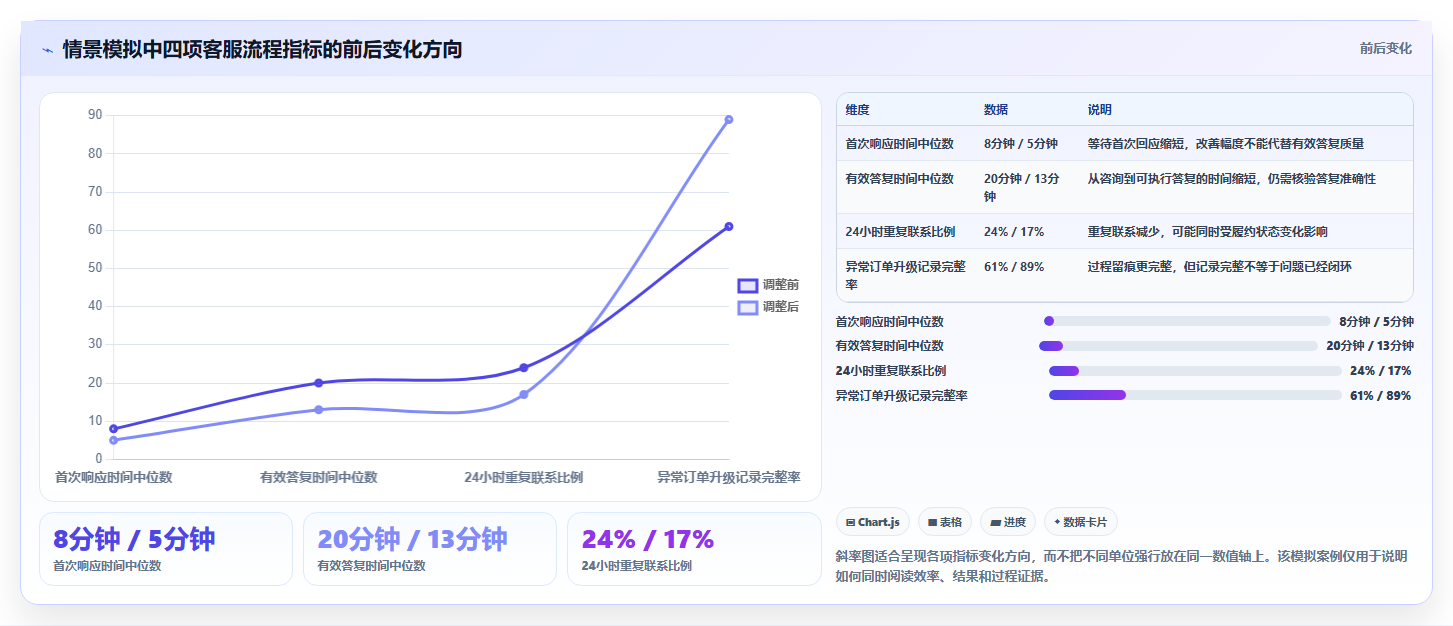Click progress value 20分钟 / 13分钟
1453x626 pixels.
click(1370, 346)
